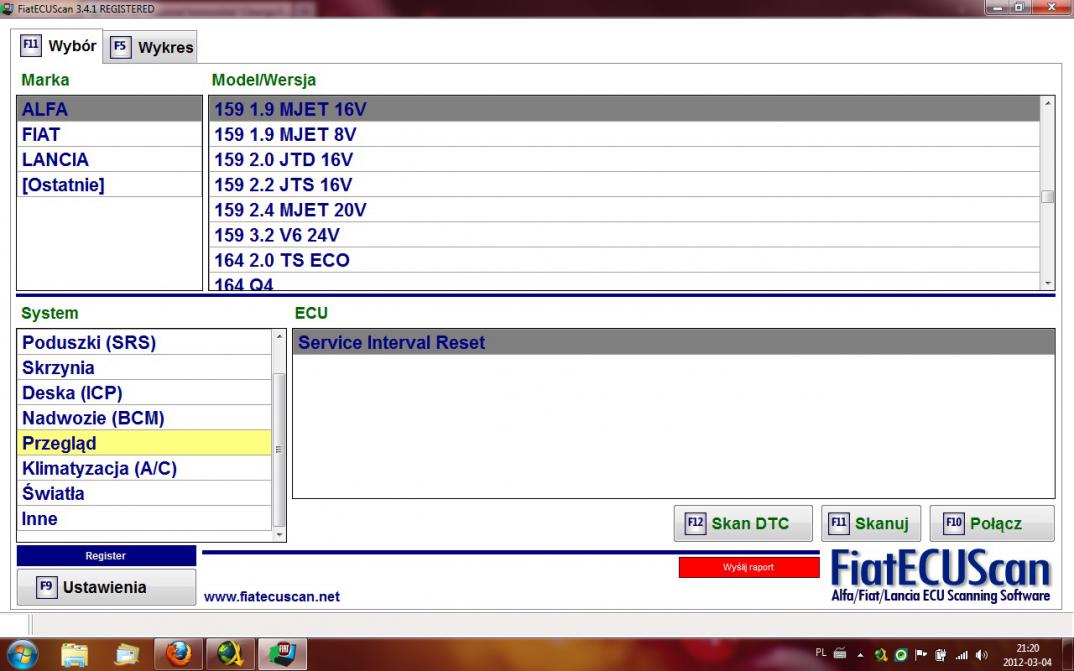Select model 159 1.9 MJET 8V
The image size is (1074, 671).
[x=625, y=134]
